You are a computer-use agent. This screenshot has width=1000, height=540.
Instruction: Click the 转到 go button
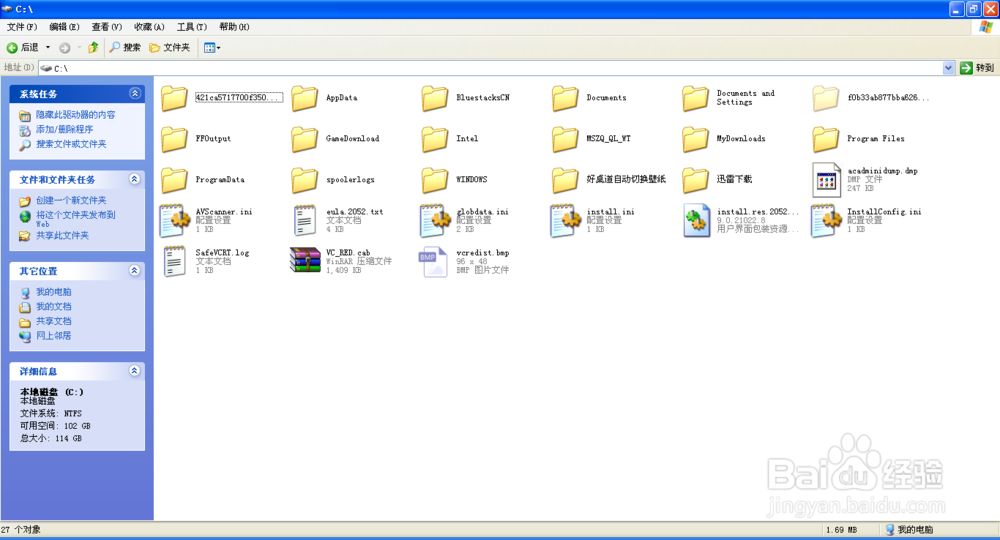coord(977,68)
